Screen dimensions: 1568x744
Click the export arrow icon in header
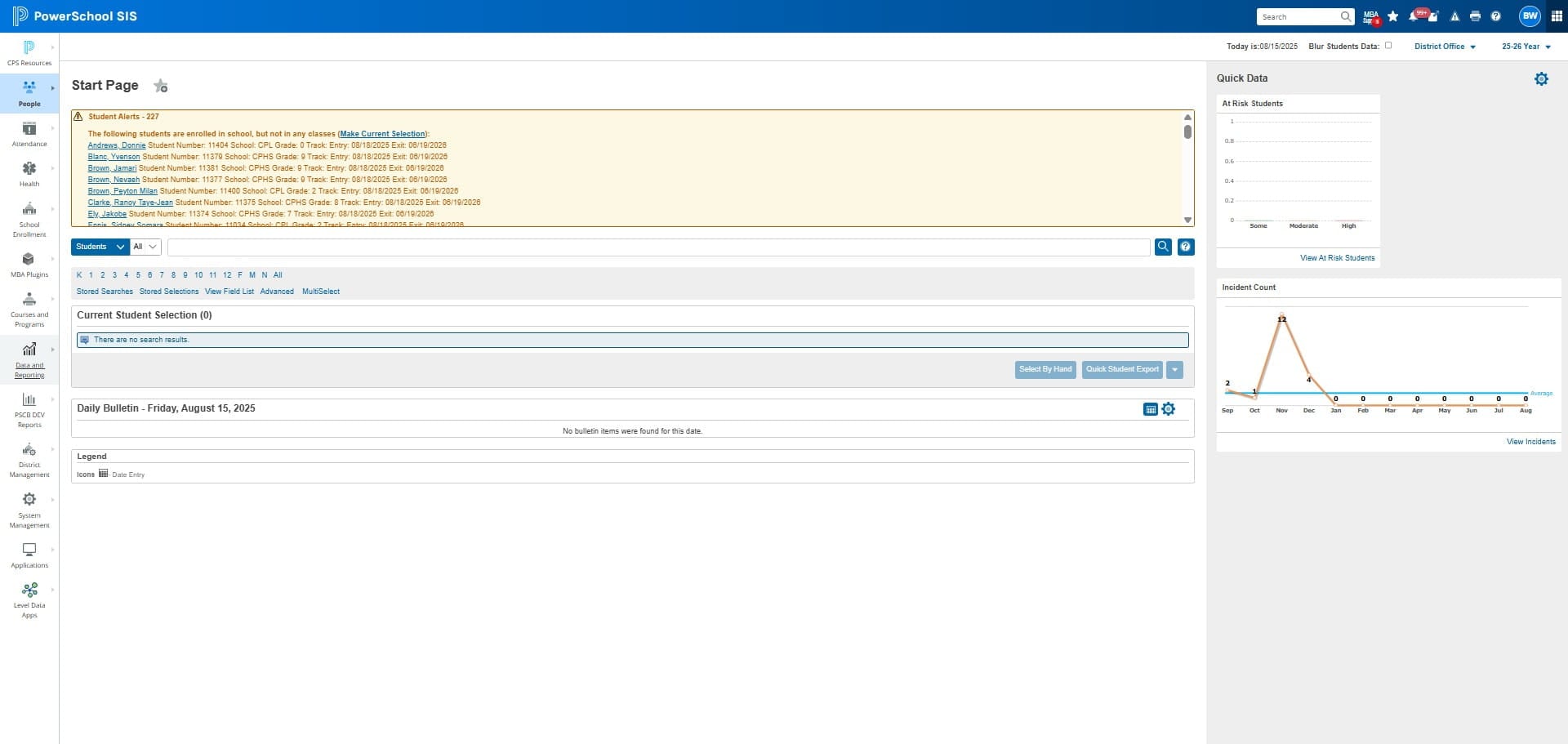click(x=1433, y=16)
